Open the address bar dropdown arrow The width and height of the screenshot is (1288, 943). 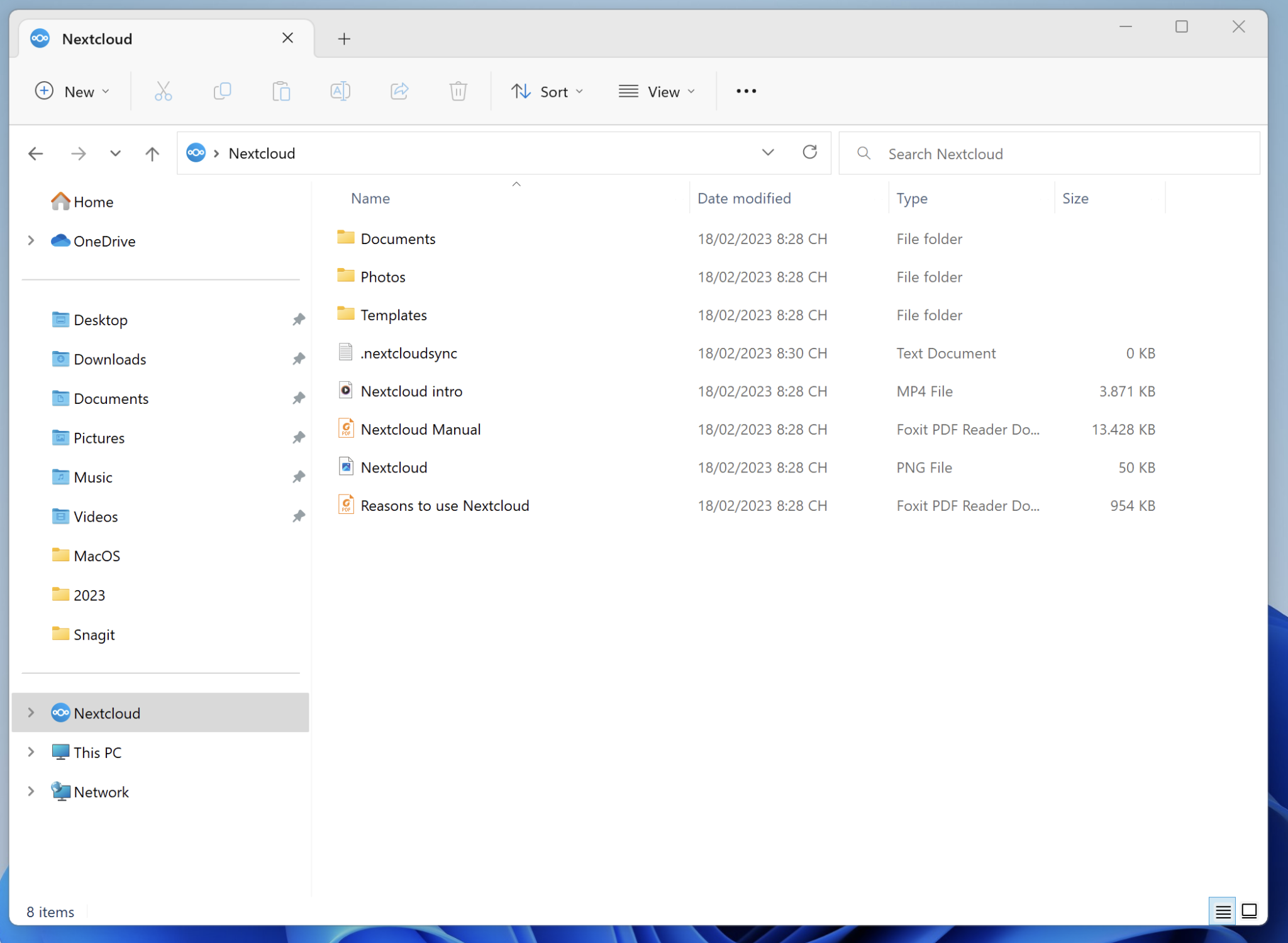pyautogui.click(x=768, y=152)
